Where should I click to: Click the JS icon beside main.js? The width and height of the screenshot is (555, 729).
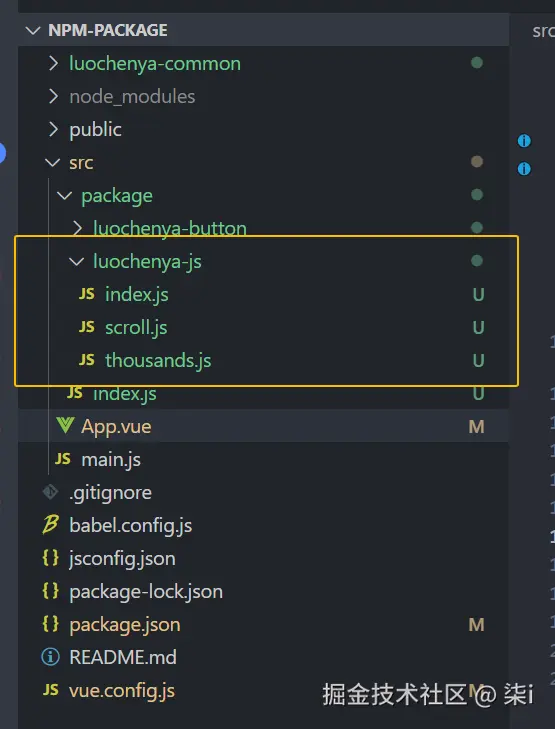(63, 459)
